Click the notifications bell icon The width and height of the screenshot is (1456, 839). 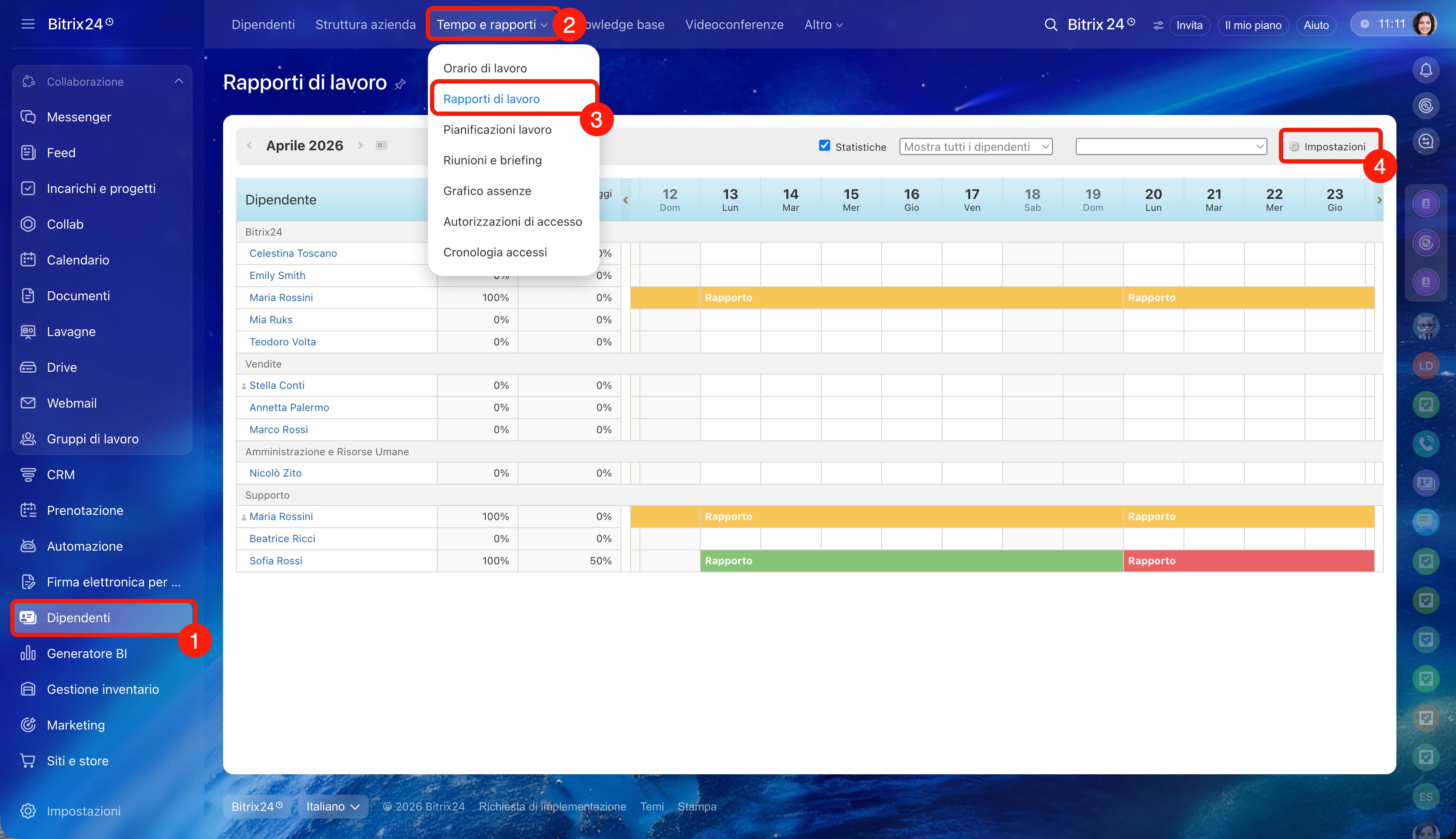click(x=1425, y=70)
